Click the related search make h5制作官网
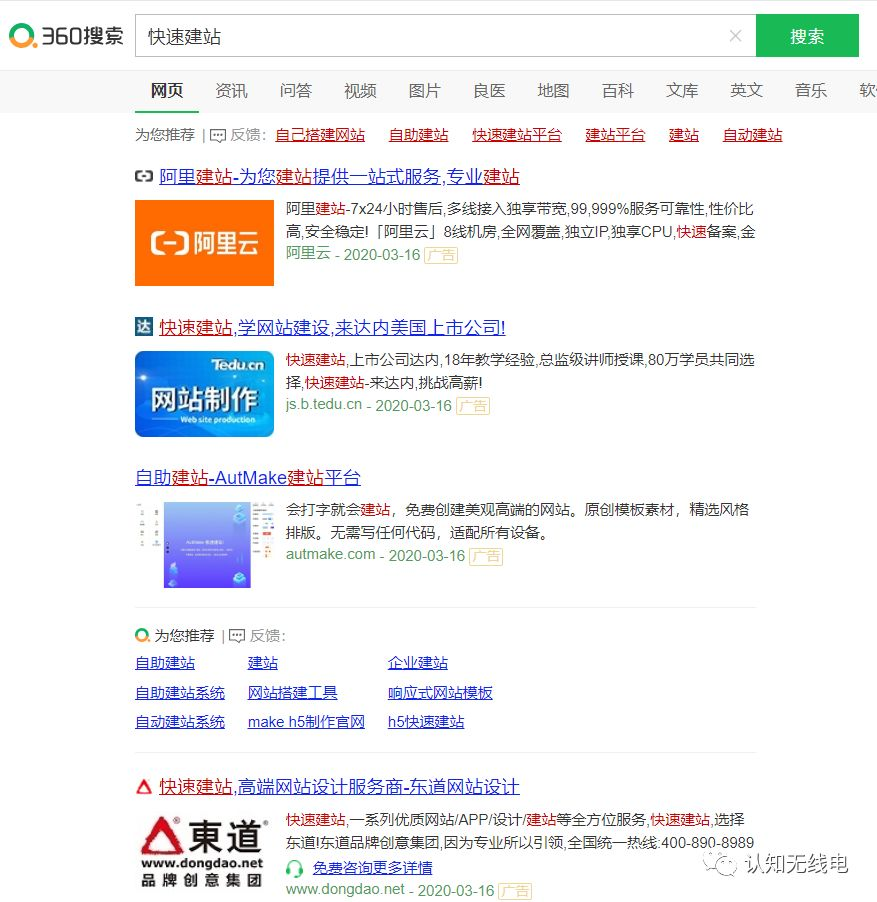The image size is (877, 902). (x=307, y=723)
